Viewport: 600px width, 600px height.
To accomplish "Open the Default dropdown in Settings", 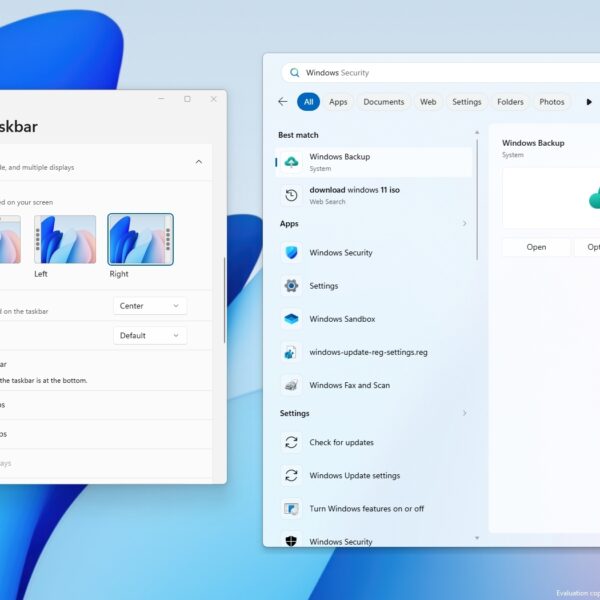I will 150,335.
